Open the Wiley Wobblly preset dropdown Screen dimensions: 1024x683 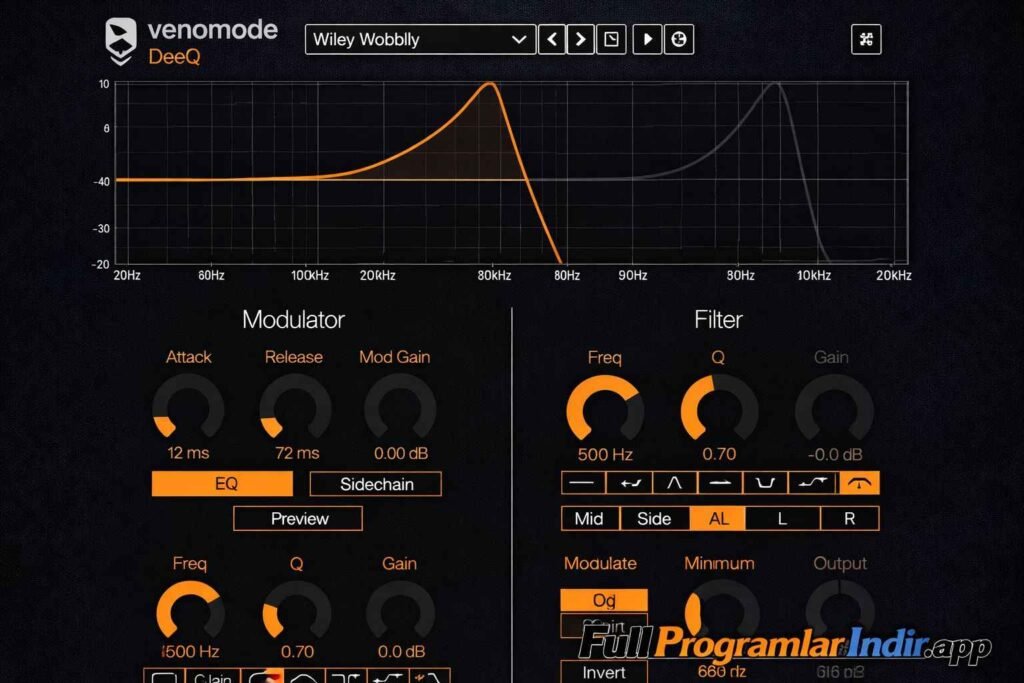pyautogui.click(x=420, y=40)
